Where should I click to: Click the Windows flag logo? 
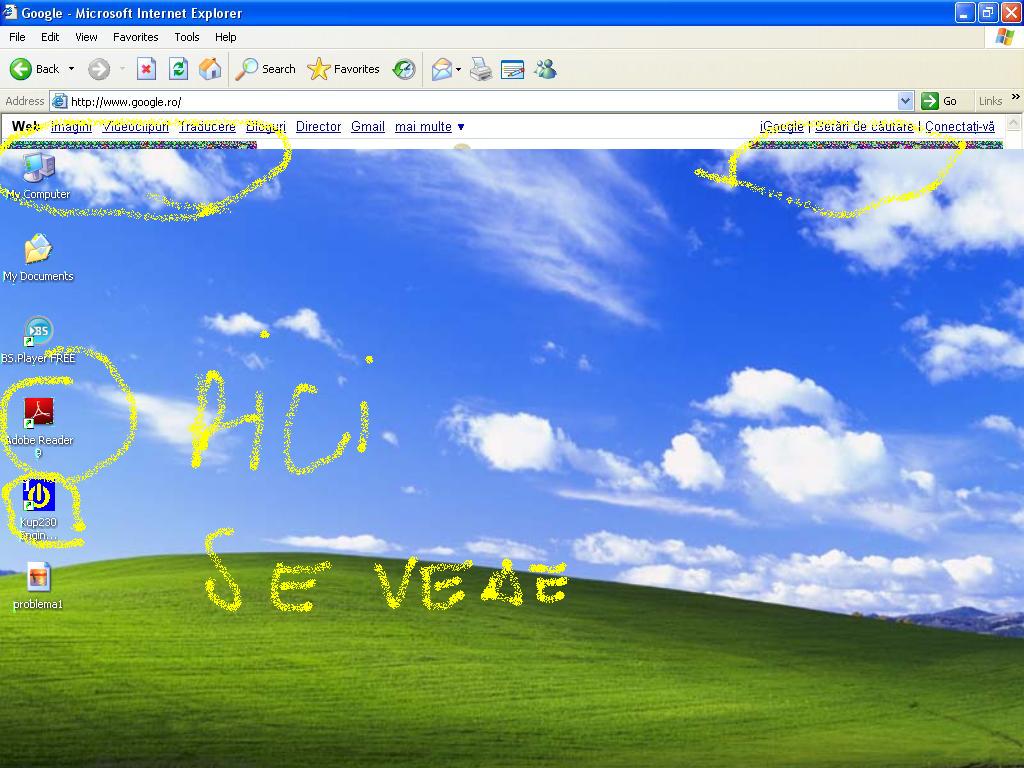click(x=1005, y=37)
